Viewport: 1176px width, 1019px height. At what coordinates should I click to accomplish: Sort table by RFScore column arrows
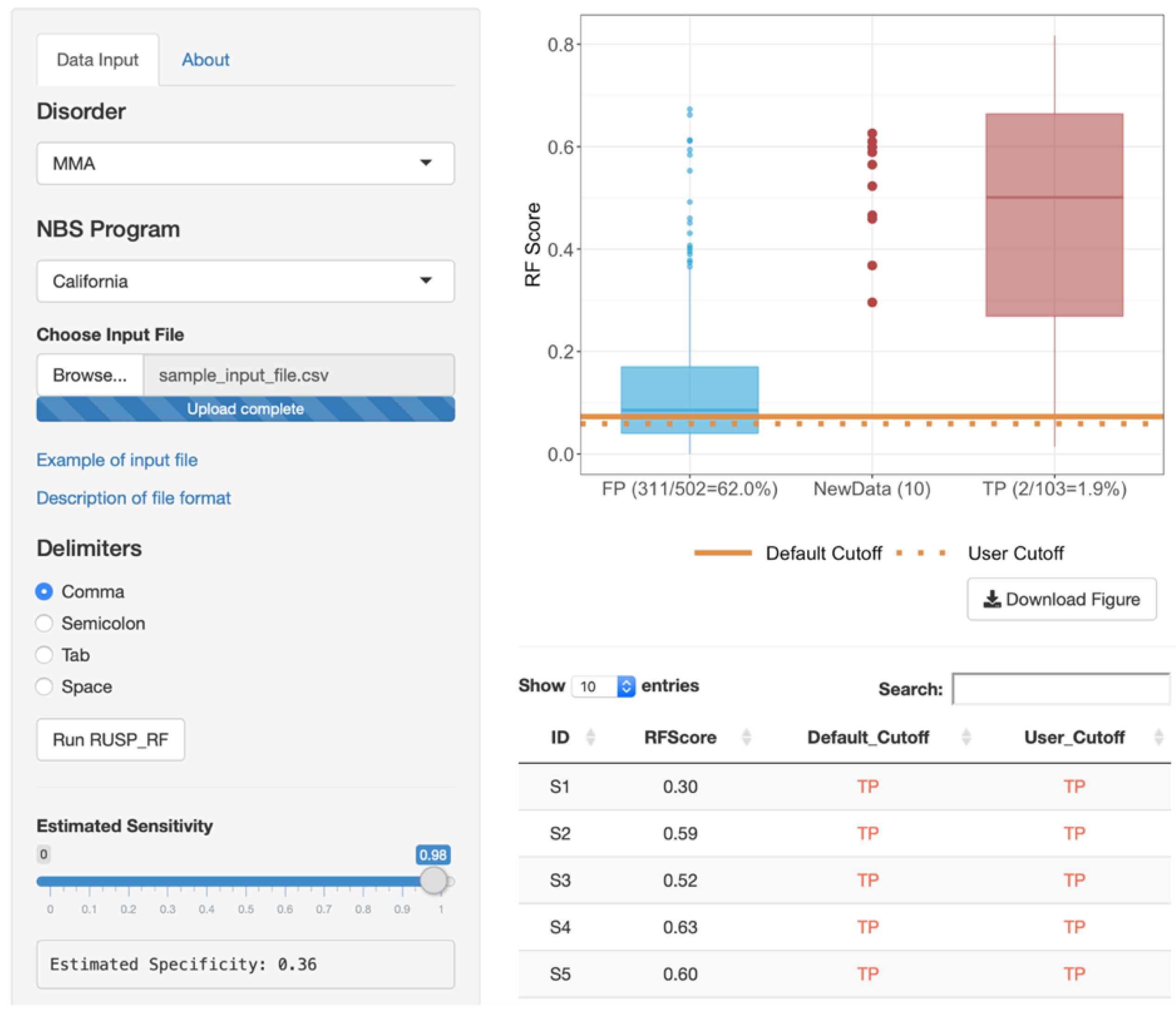click(746, 737)
